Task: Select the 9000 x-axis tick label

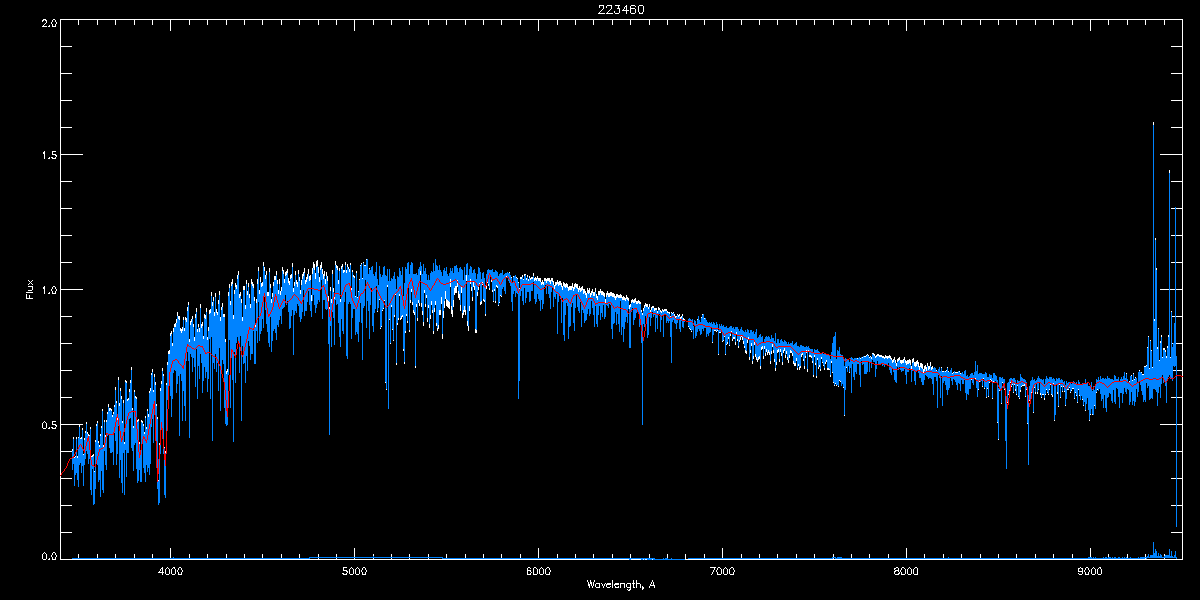Action: click(x=1090, y=572)
